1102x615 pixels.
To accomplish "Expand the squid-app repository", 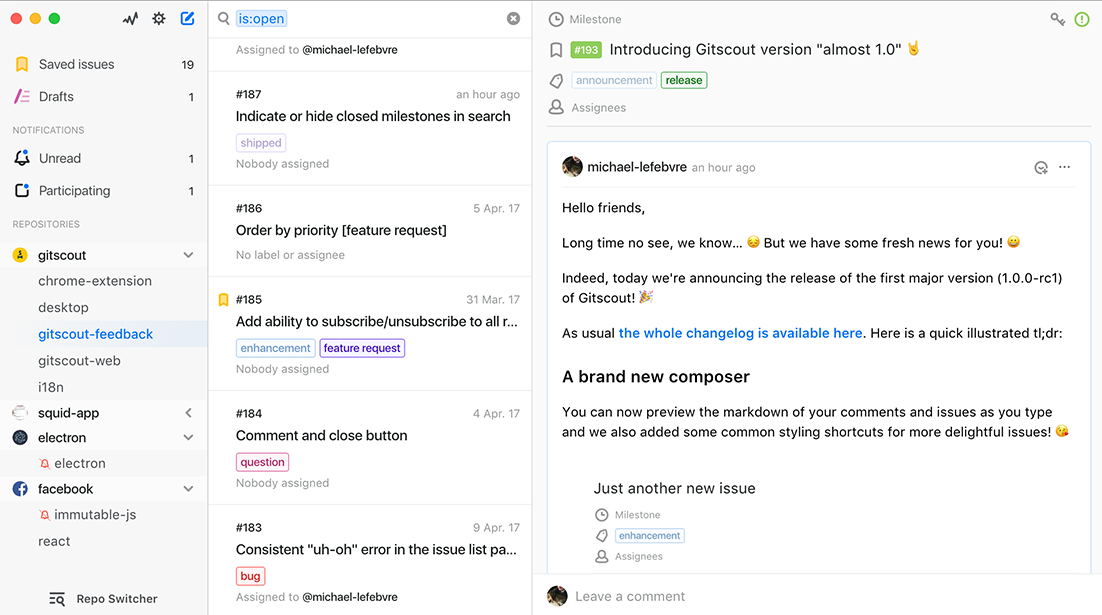I will coord(188,412).
